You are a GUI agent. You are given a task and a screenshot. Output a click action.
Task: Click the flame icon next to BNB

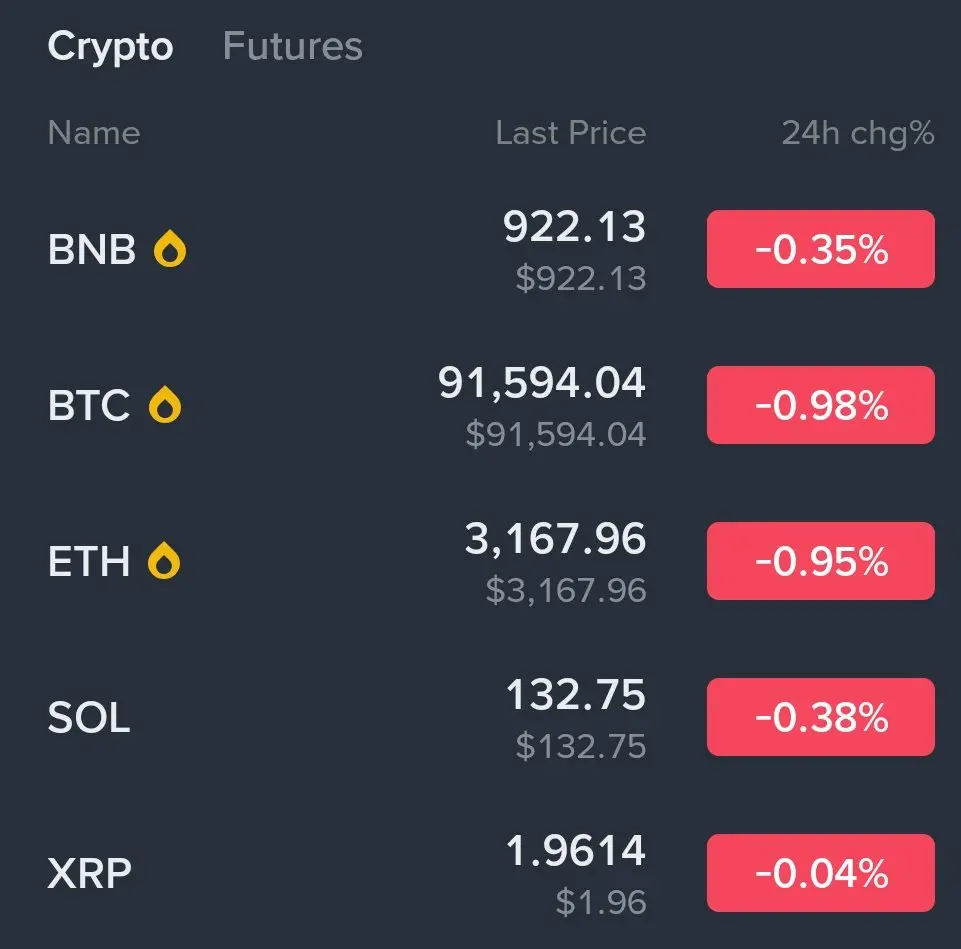coord(170,250)
